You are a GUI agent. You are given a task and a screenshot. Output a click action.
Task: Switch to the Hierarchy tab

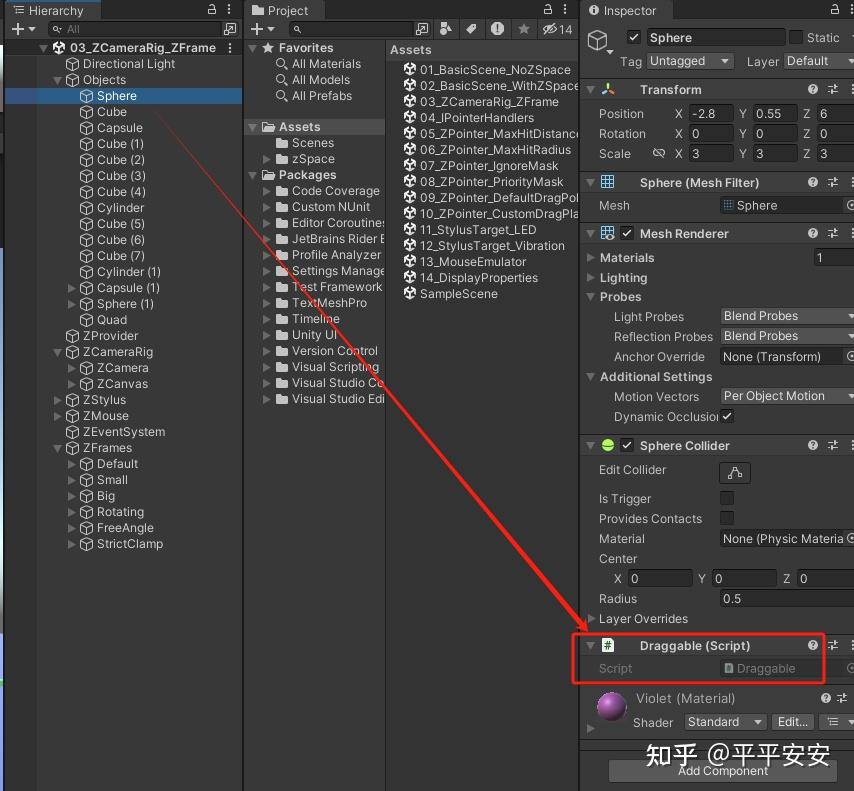click(x=52, y=10)
